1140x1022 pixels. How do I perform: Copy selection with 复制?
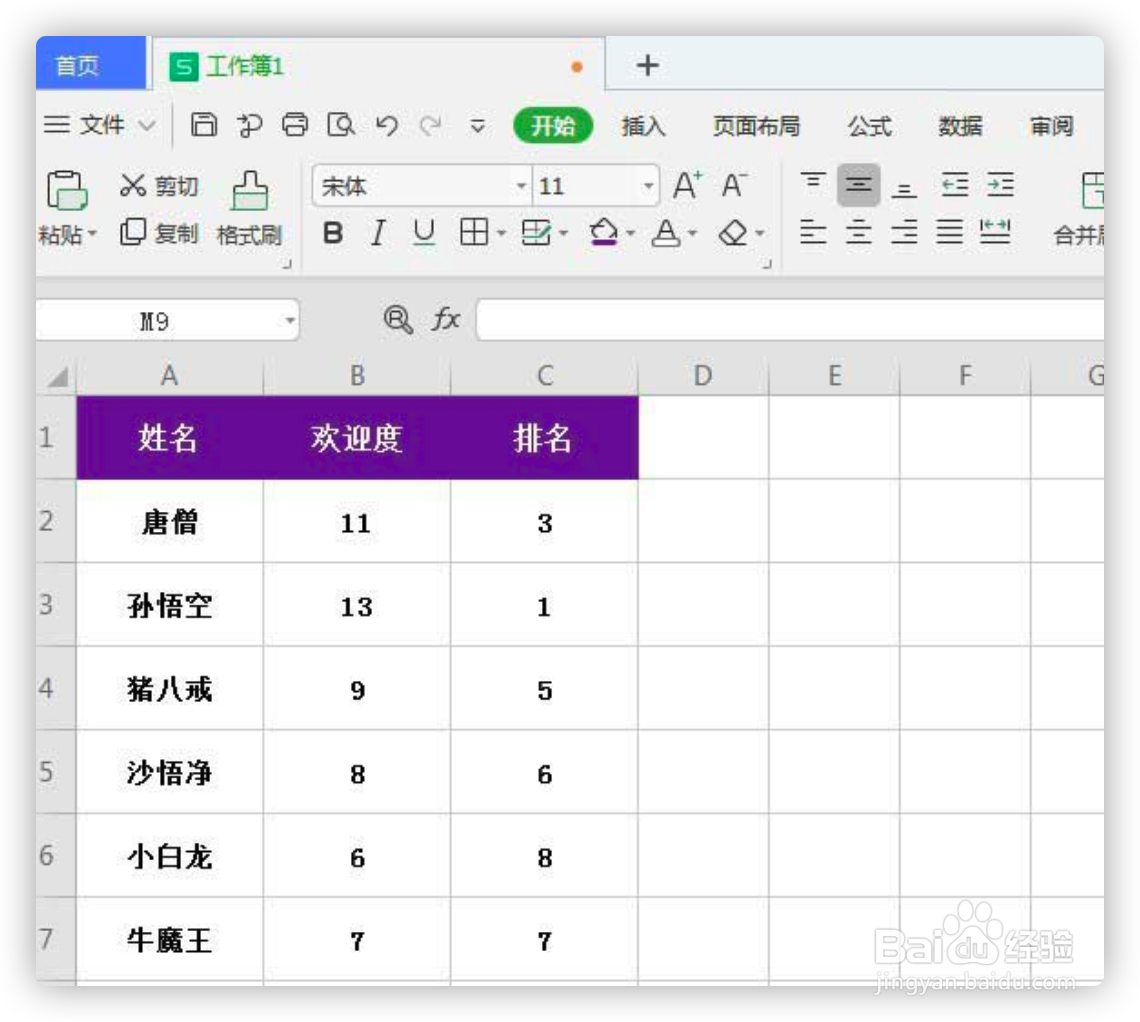tap(158, 233)
